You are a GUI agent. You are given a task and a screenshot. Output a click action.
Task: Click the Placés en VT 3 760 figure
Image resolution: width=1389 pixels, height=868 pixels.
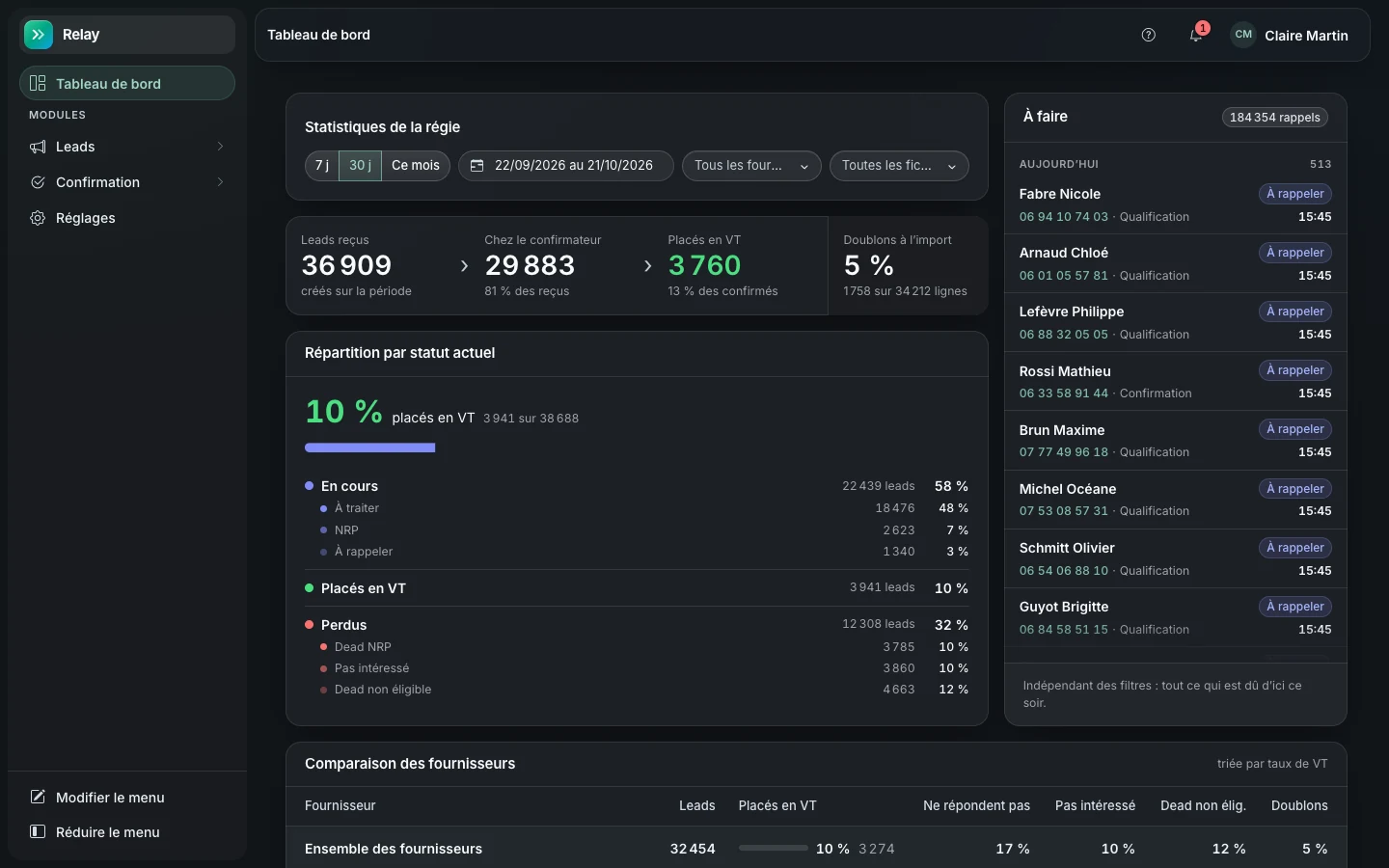tap(704, 265)
